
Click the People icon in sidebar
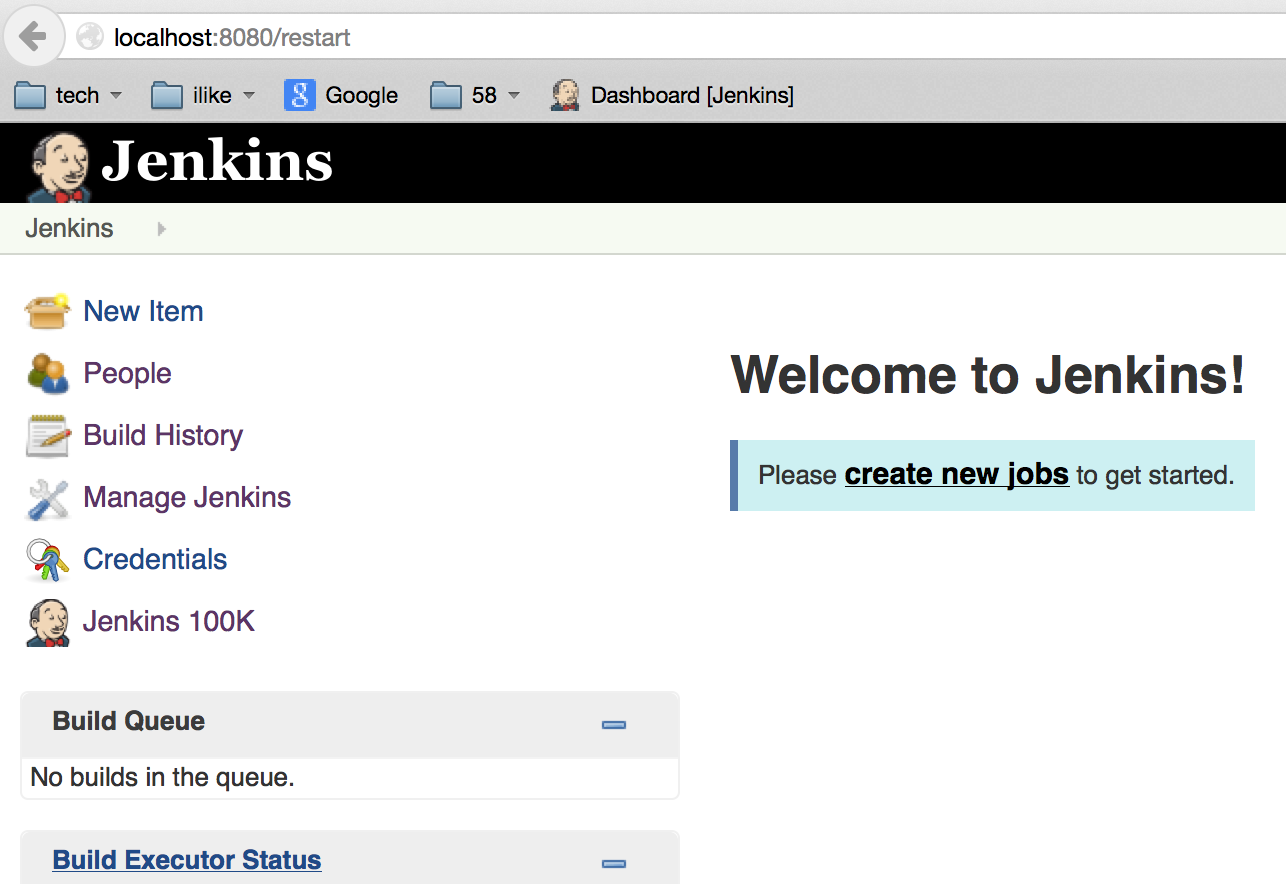tap(47, 374)
